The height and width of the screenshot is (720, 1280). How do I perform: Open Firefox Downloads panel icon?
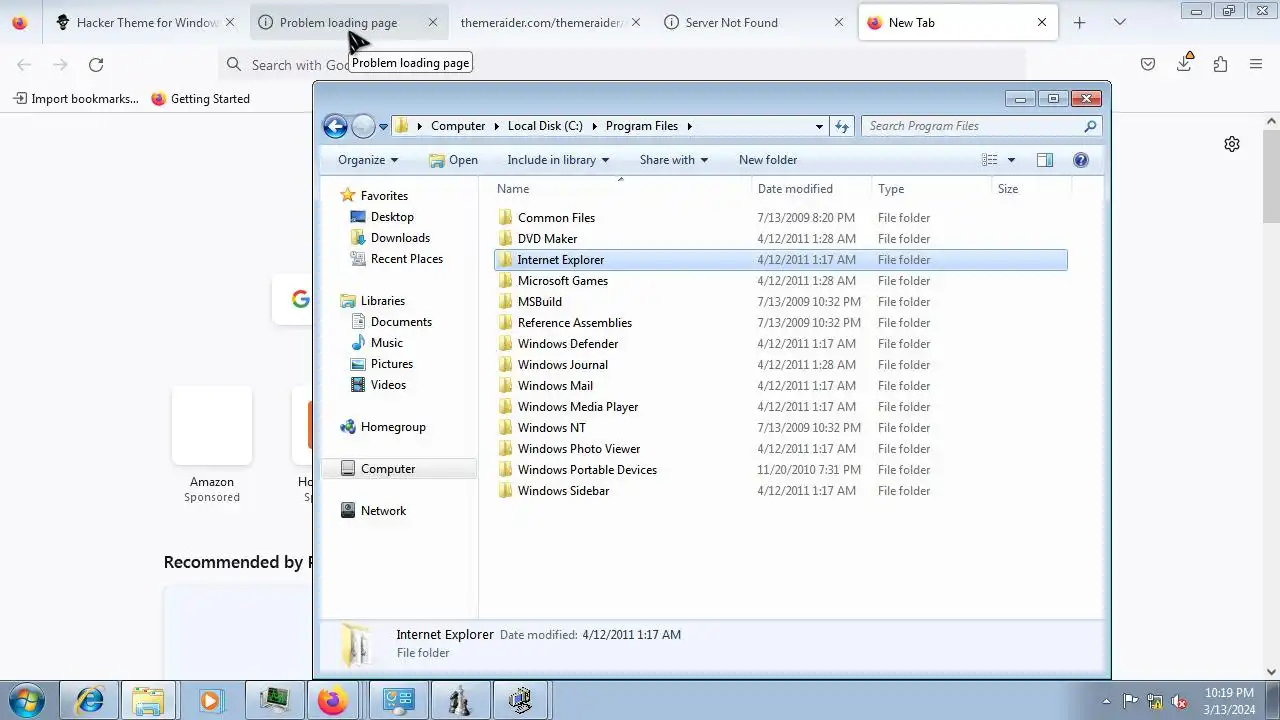tap(1184, 64)
